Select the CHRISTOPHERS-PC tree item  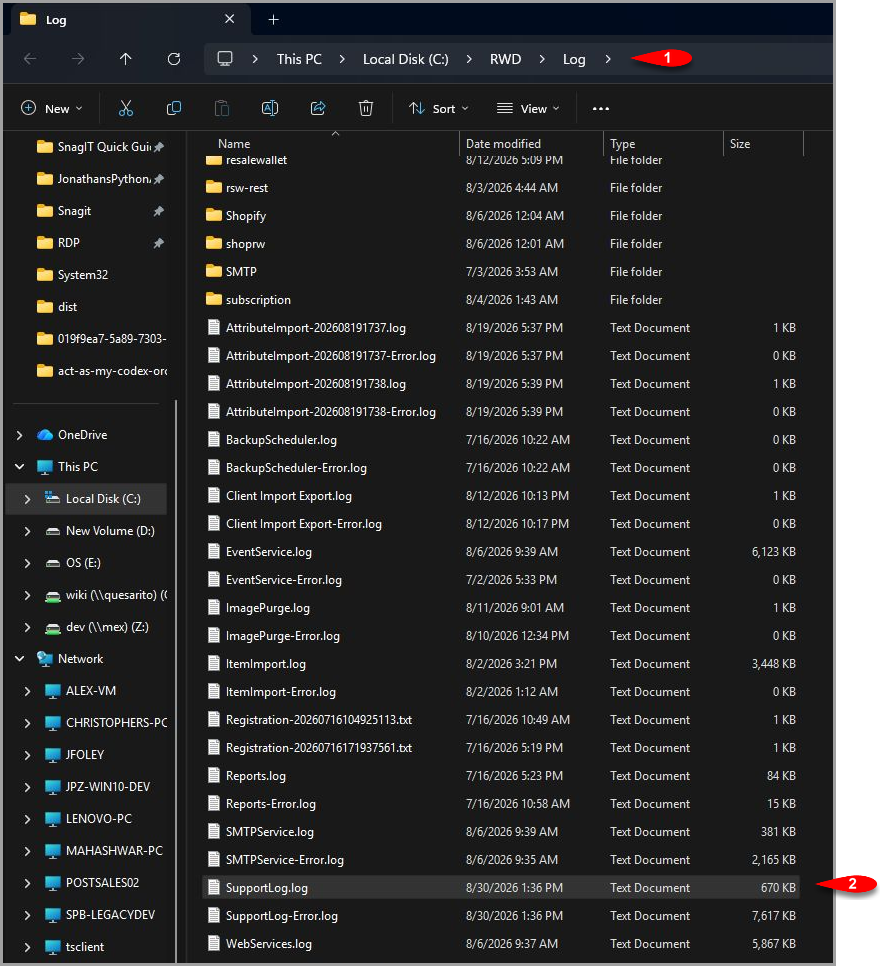[x=106, y=723]
